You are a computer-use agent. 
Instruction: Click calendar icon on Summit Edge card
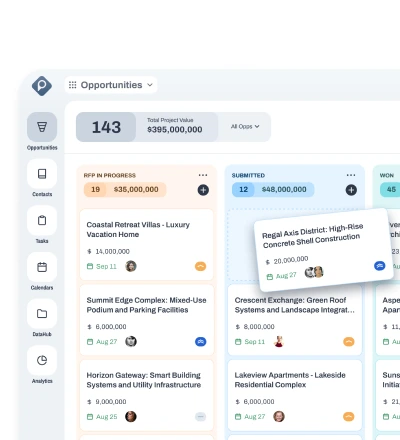pos(90,342)
